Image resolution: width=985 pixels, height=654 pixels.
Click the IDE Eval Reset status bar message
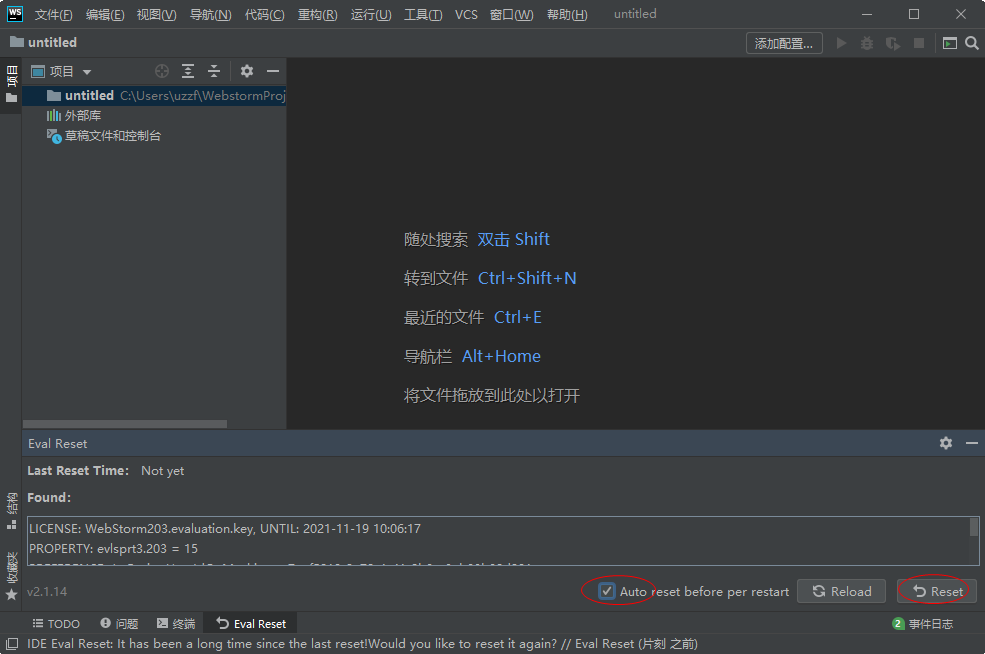(362, 644)
